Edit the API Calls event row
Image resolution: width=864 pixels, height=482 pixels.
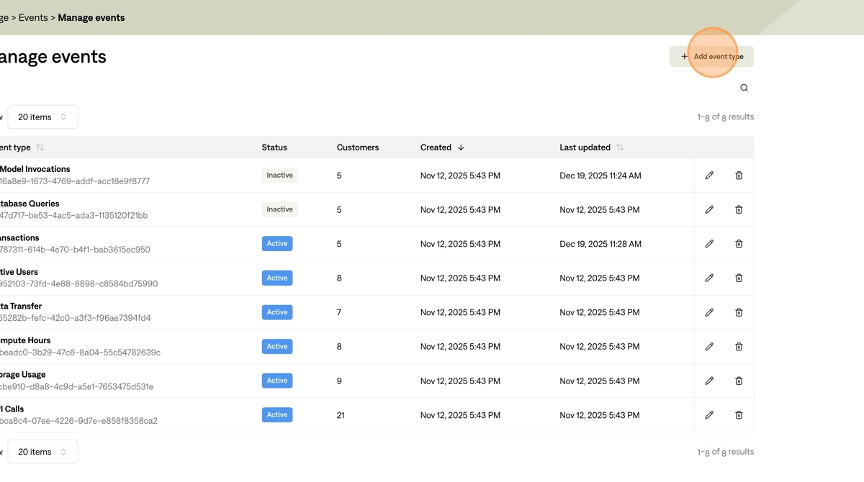[709, 415]
